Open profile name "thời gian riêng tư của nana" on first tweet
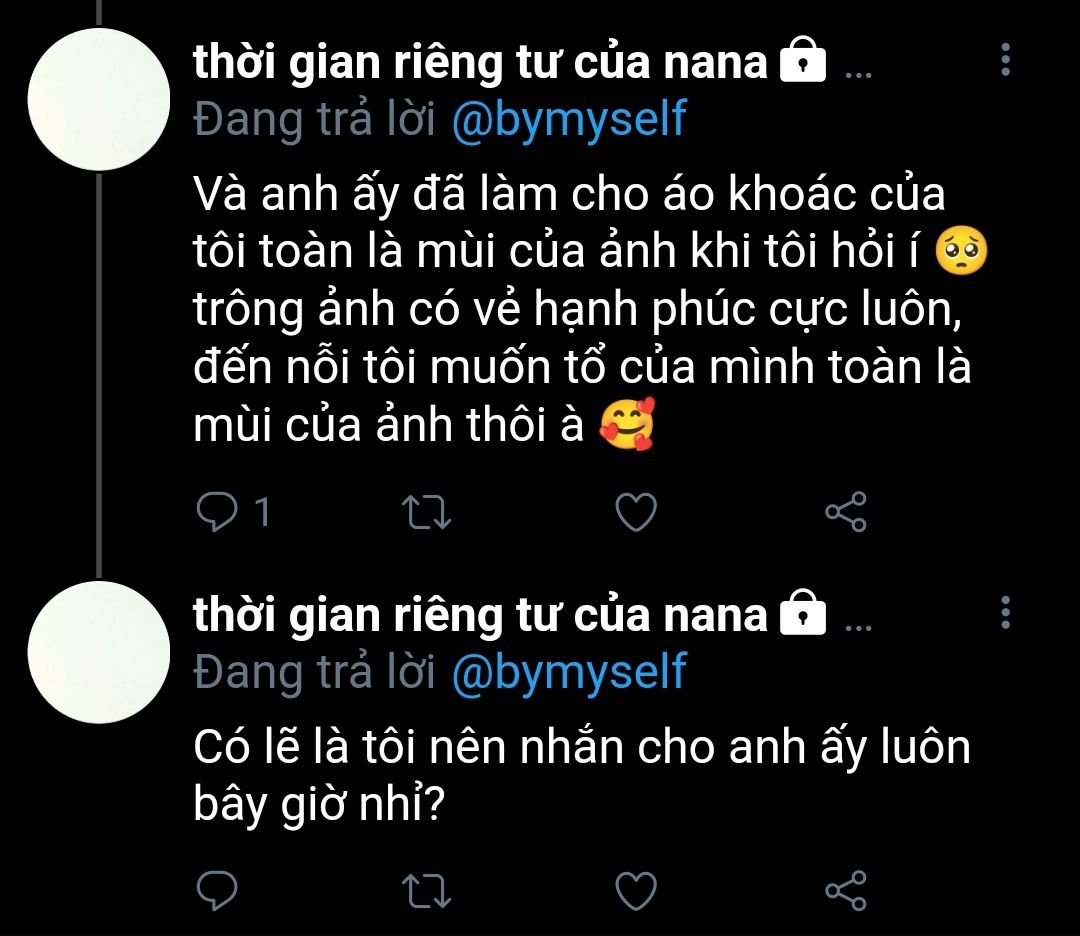1080x936 pixels. coord(480,62)
